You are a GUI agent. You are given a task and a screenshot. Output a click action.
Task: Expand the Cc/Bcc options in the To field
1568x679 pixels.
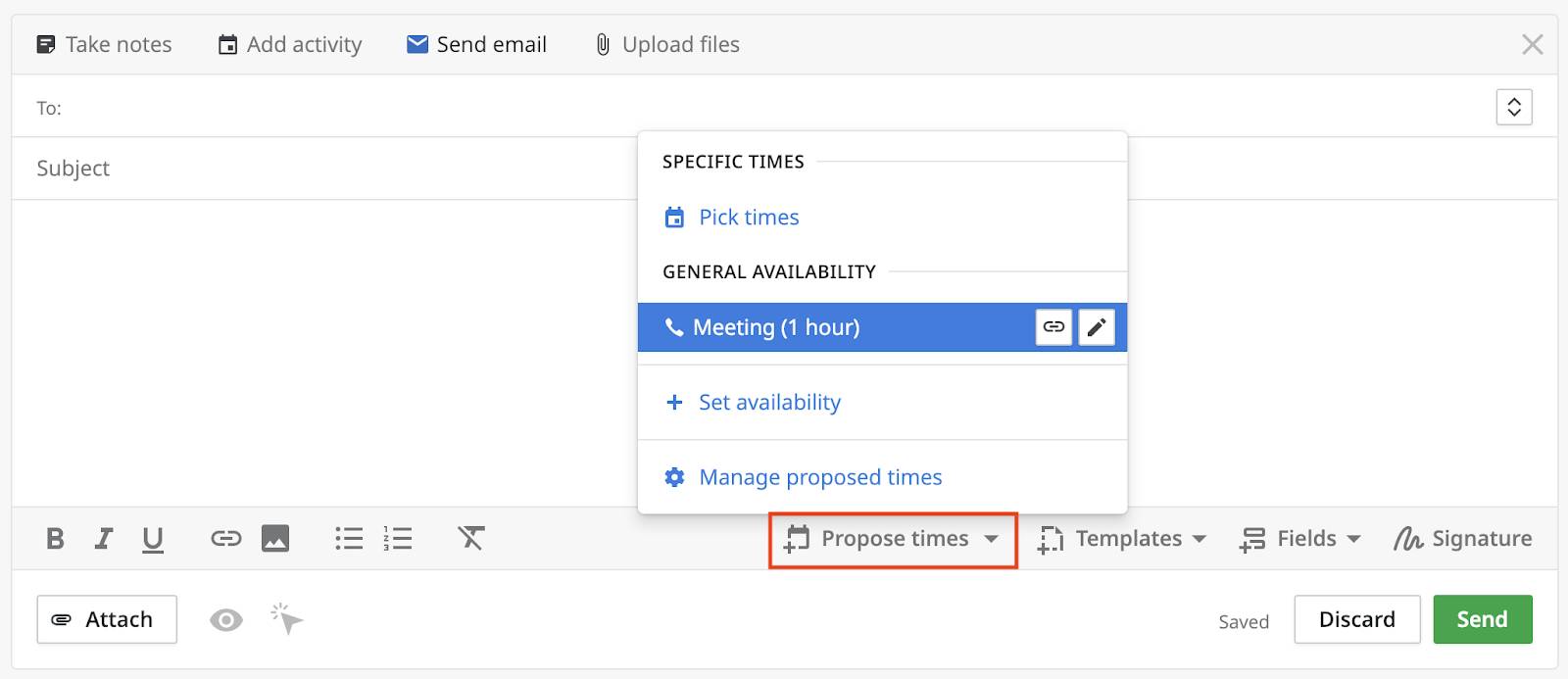coord(1513,107)
